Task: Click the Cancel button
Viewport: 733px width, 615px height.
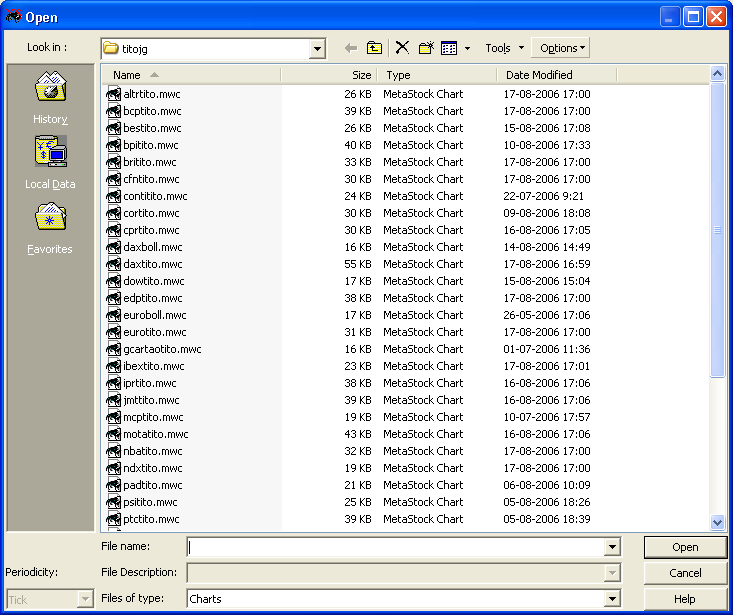Action: [685, 573]
